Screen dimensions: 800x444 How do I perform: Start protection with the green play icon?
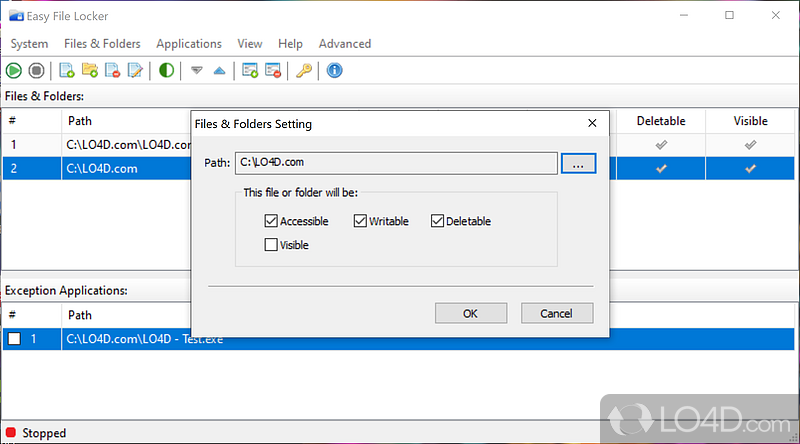click(x=14, y=70)
